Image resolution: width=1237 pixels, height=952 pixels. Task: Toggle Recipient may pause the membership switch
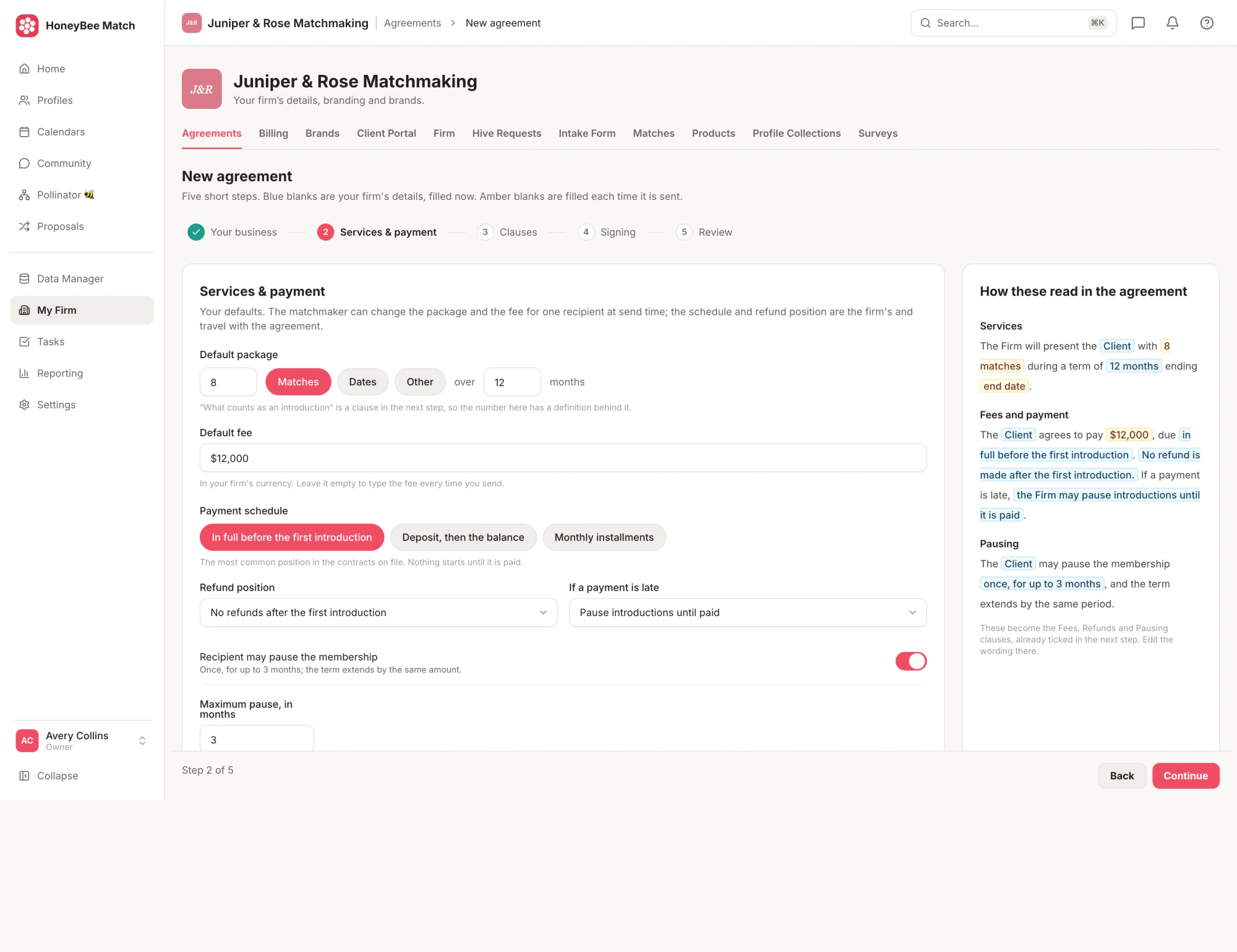[x=910, y=661]
